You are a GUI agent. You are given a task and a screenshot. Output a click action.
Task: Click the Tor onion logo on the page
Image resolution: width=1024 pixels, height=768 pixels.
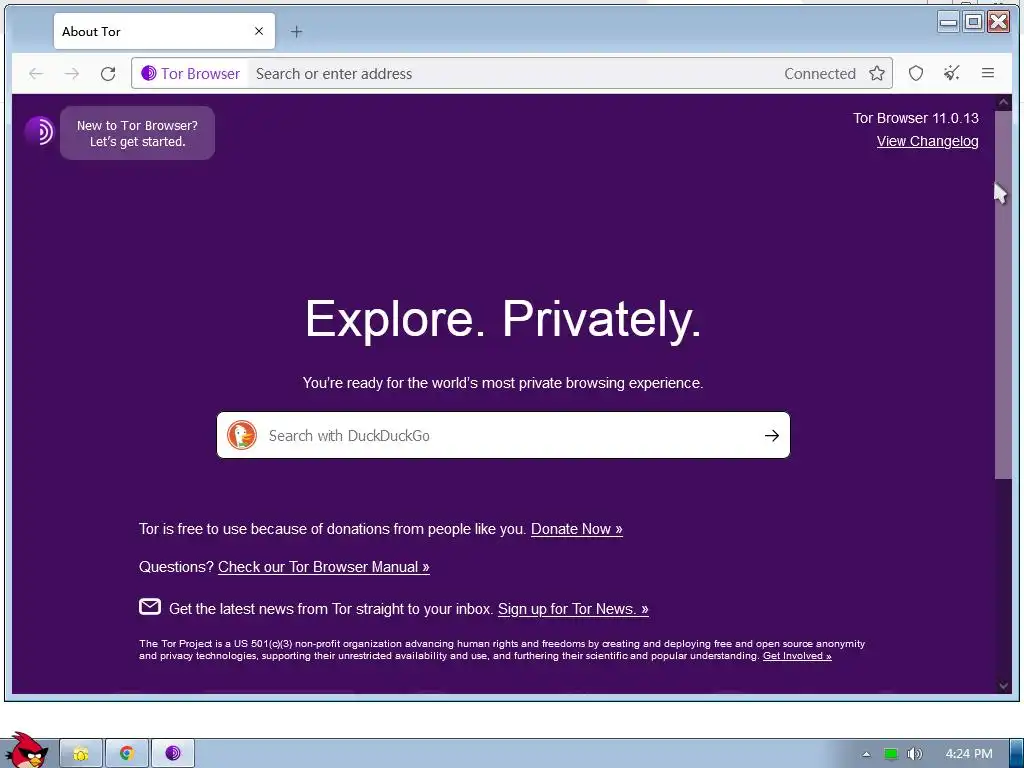[39, 131]
